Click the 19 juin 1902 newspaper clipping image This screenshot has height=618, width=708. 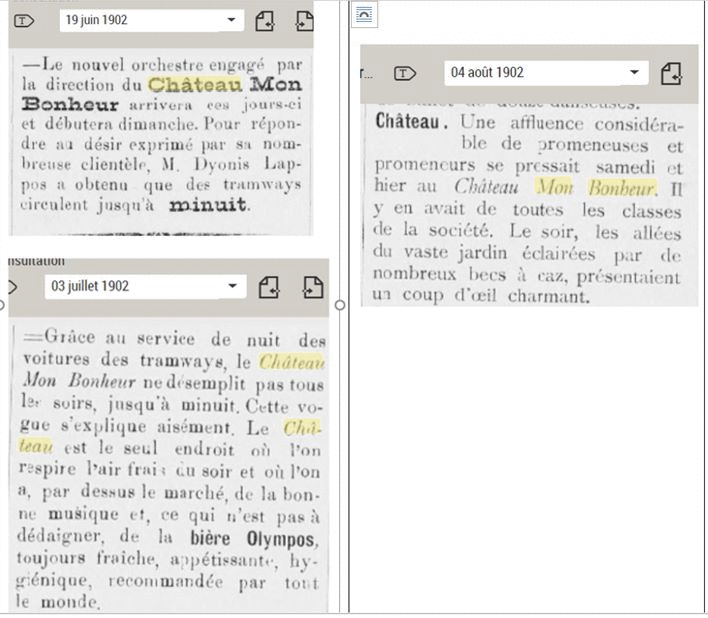click(161, 141)
